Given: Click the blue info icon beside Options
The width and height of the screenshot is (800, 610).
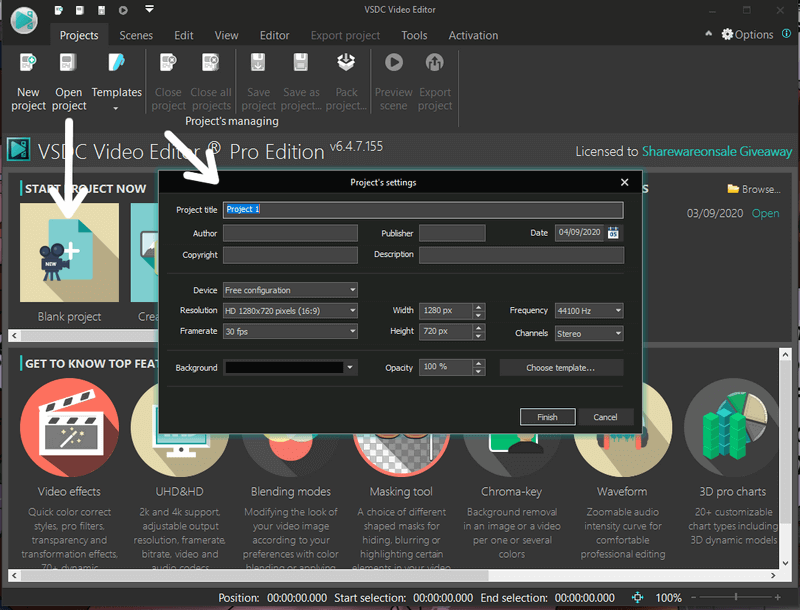Looking at the screenshot, I should pyautogui.click(x=786, y=34).
